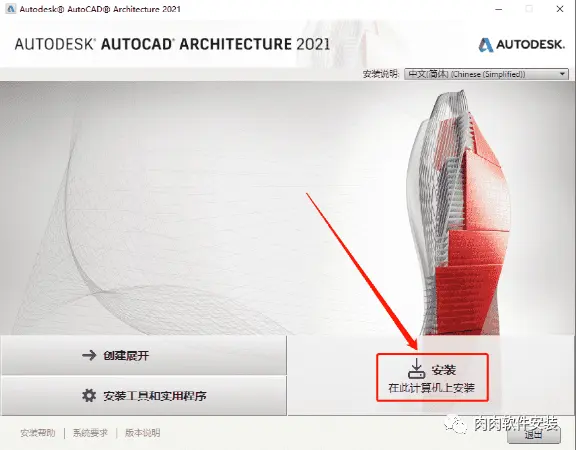Image resolution: width=576 pixels, height=450 pixels.
Task: Click the Autodesk logo at top right
Action: coord(521,45)
